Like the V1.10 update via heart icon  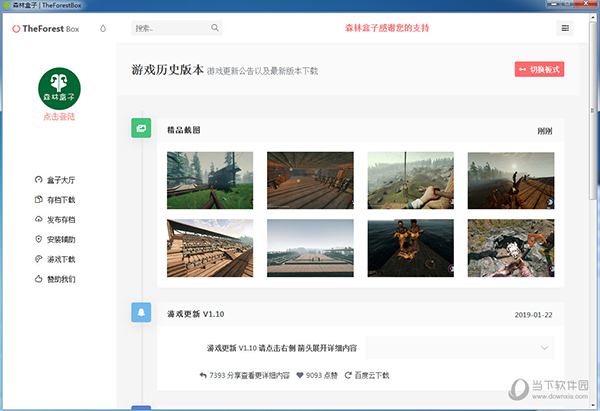click(299, 375)
